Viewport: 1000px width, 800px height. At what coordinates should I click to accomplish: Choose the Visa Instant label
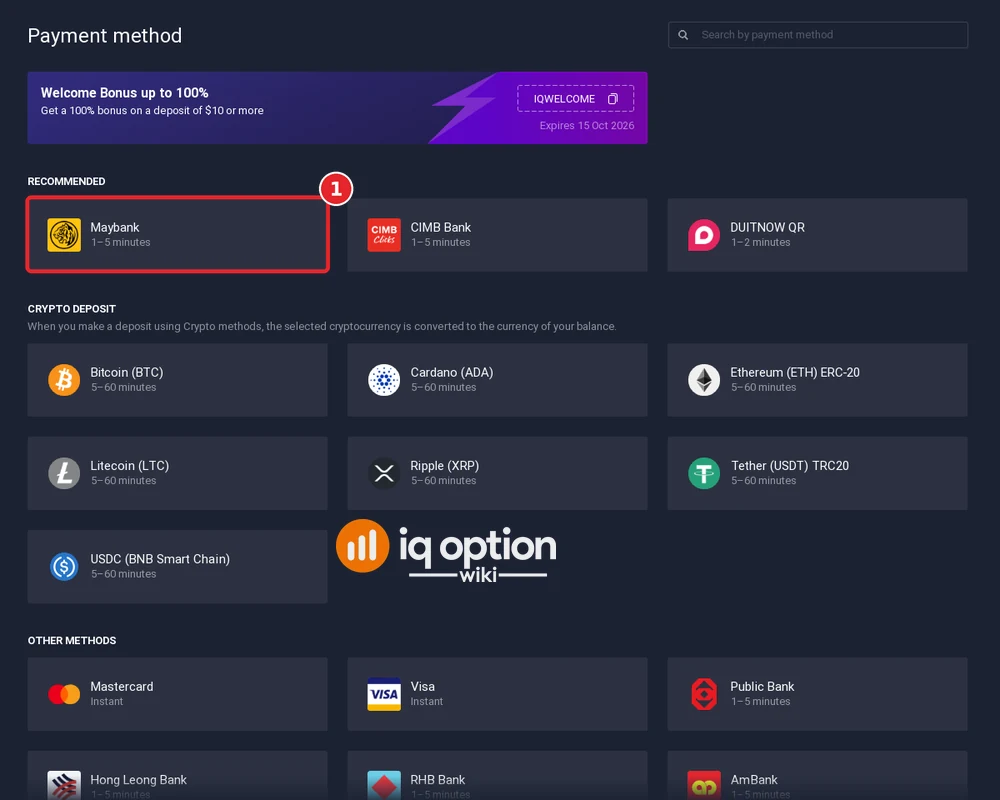tap(427, 693)
